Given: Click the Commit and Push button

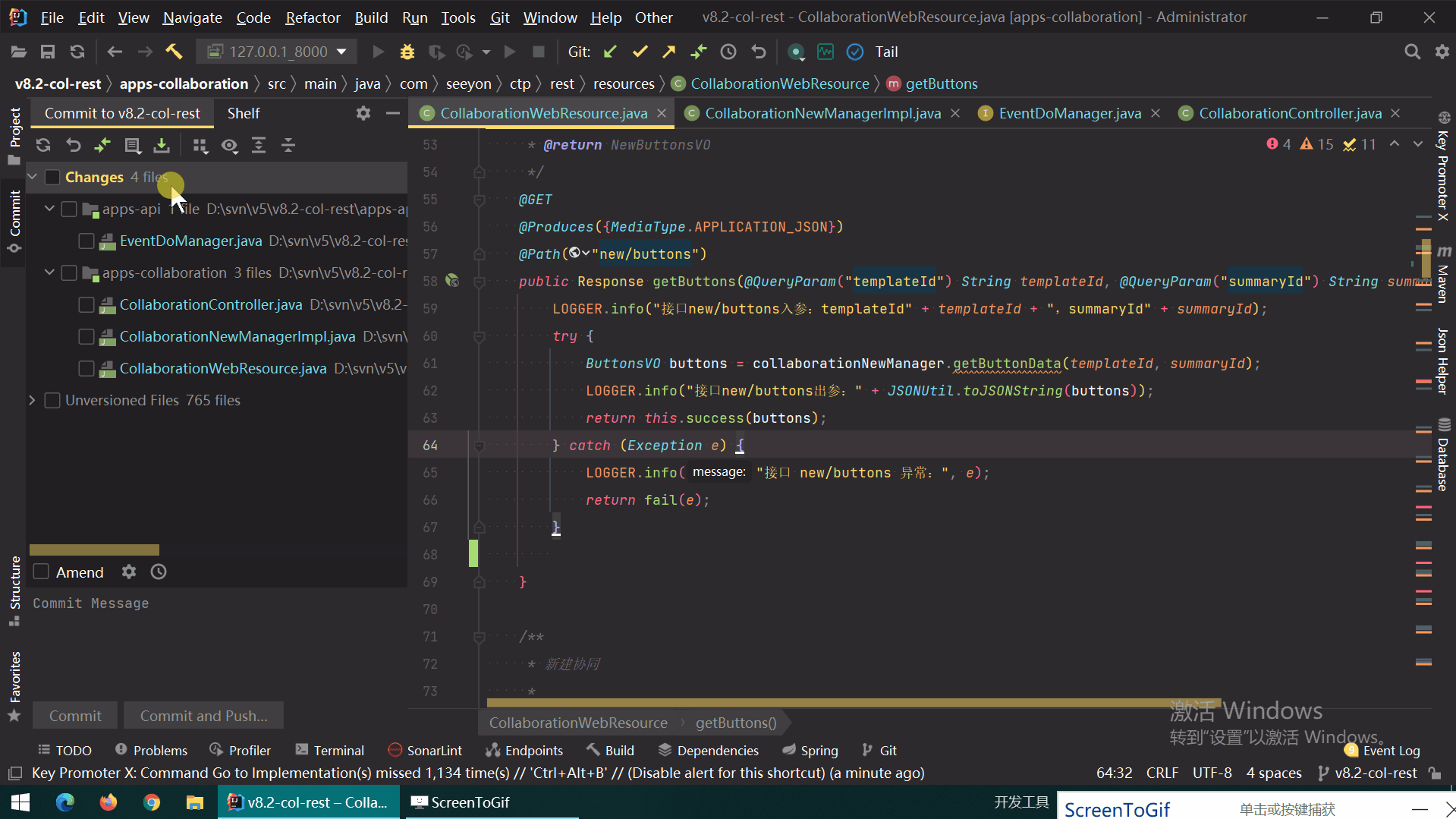Looking at the screenshot, I should tap(203, 716).
